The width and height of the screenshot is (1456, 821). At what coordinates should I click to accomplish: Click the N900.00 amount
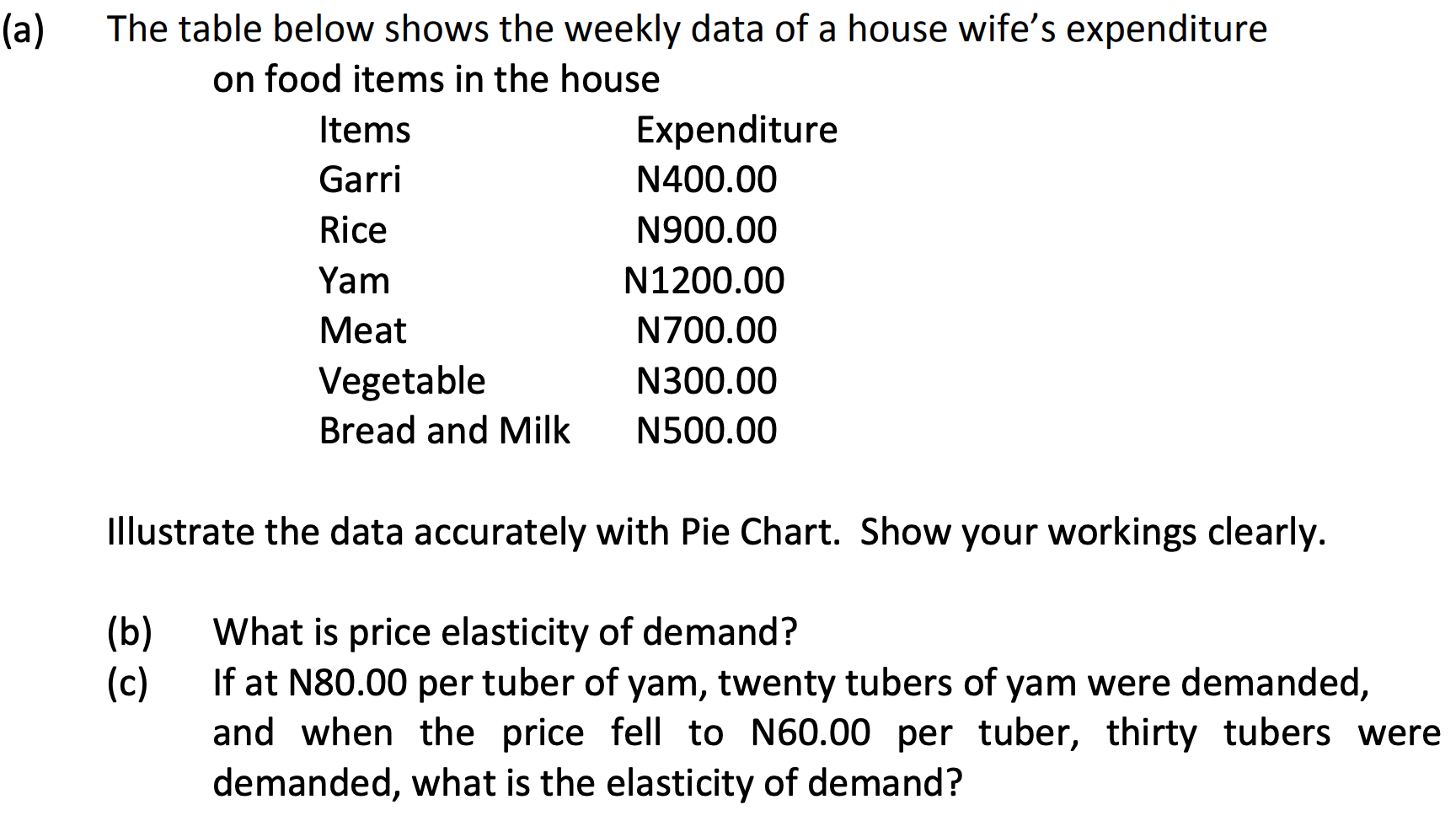[706, 230]
